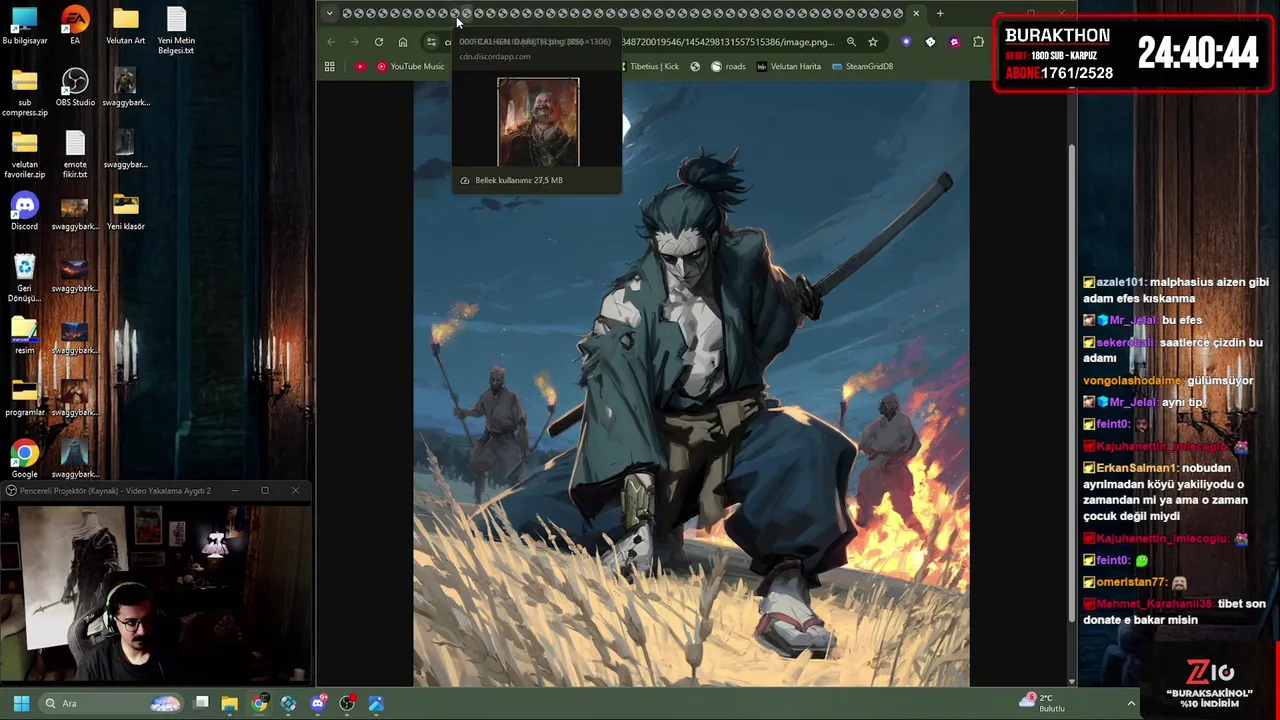This screenshot has width=1280, height=720.
Task: Open OBS from the taskbar
Action: (x=347, y=703)
